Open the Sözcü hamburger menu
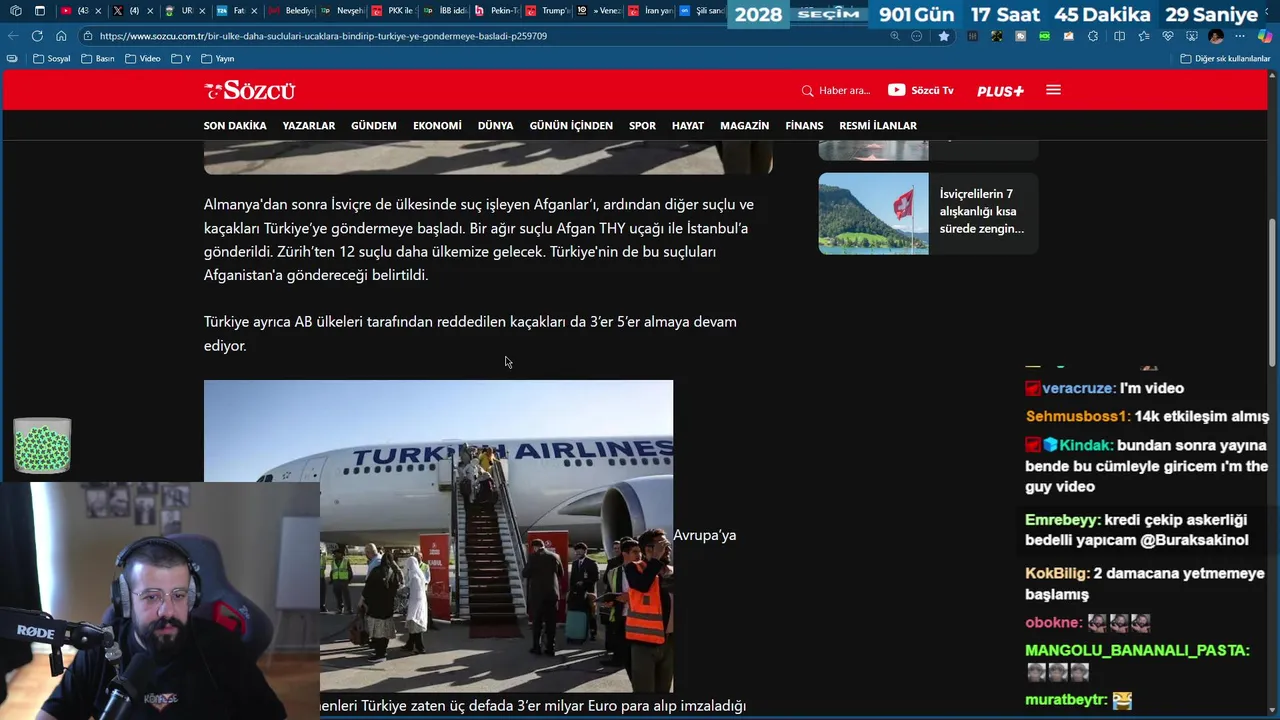Image resolution: width=1280 pixels, height=720 pixels. pos(1053,90)
